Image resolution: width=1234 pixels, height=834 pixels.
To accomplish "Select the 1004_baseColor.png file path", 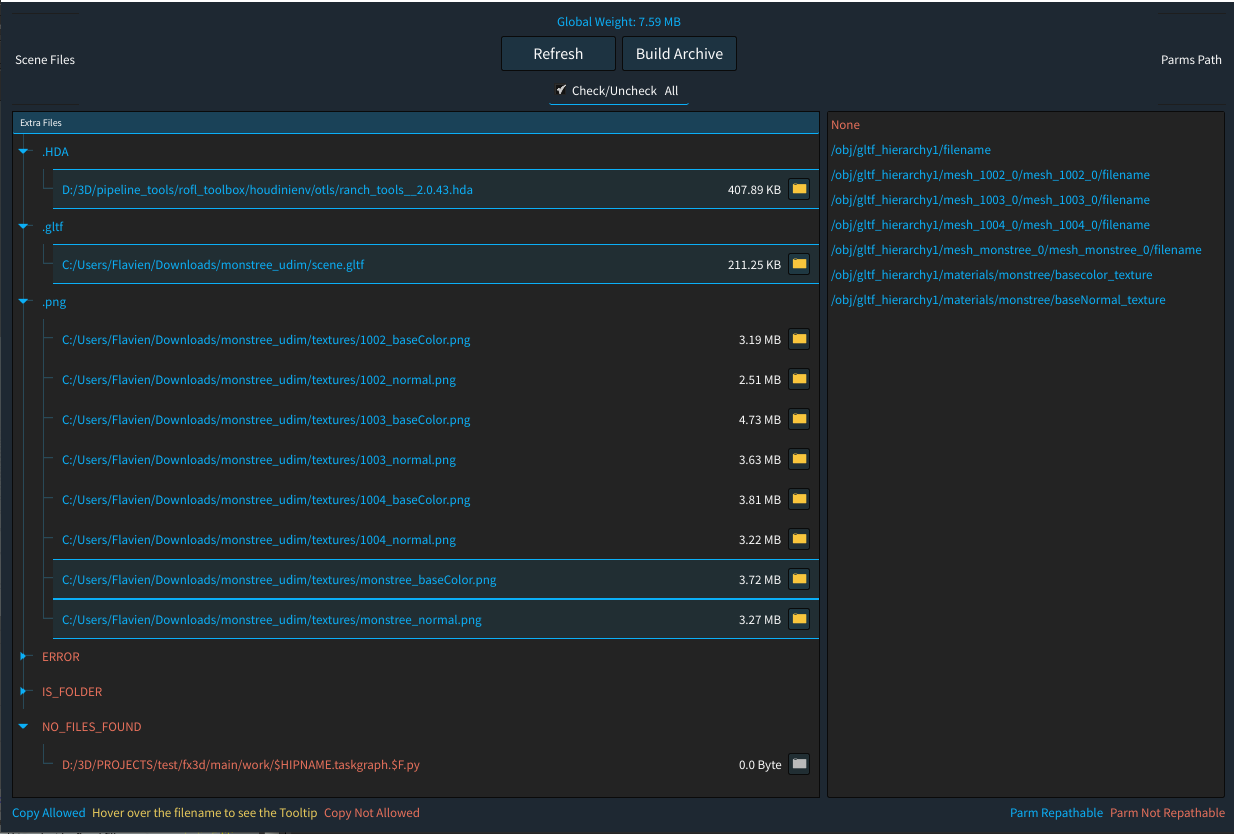I will tap(266, 500).
